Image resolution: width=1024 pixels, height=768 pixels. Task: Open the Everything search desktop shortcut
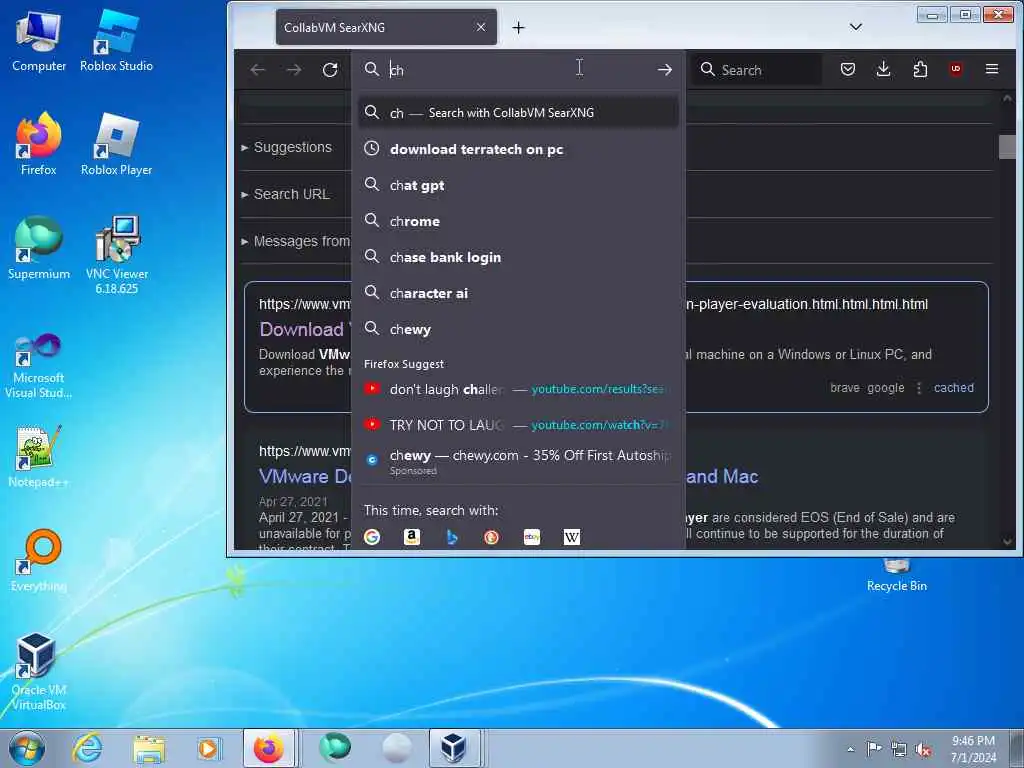pos(39,560)
